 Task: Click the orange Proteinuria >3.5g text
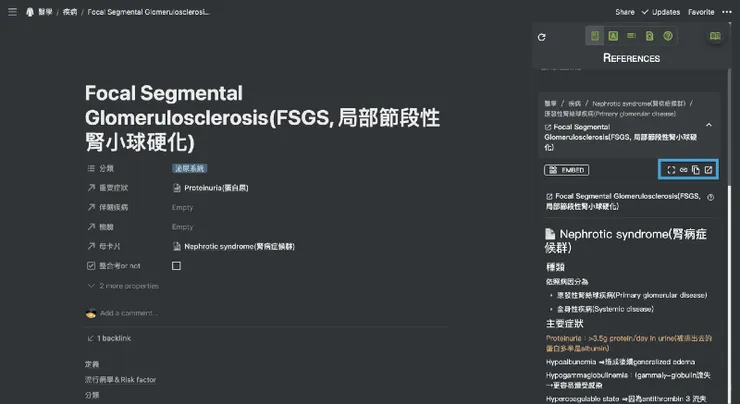[x=629, y=343]
